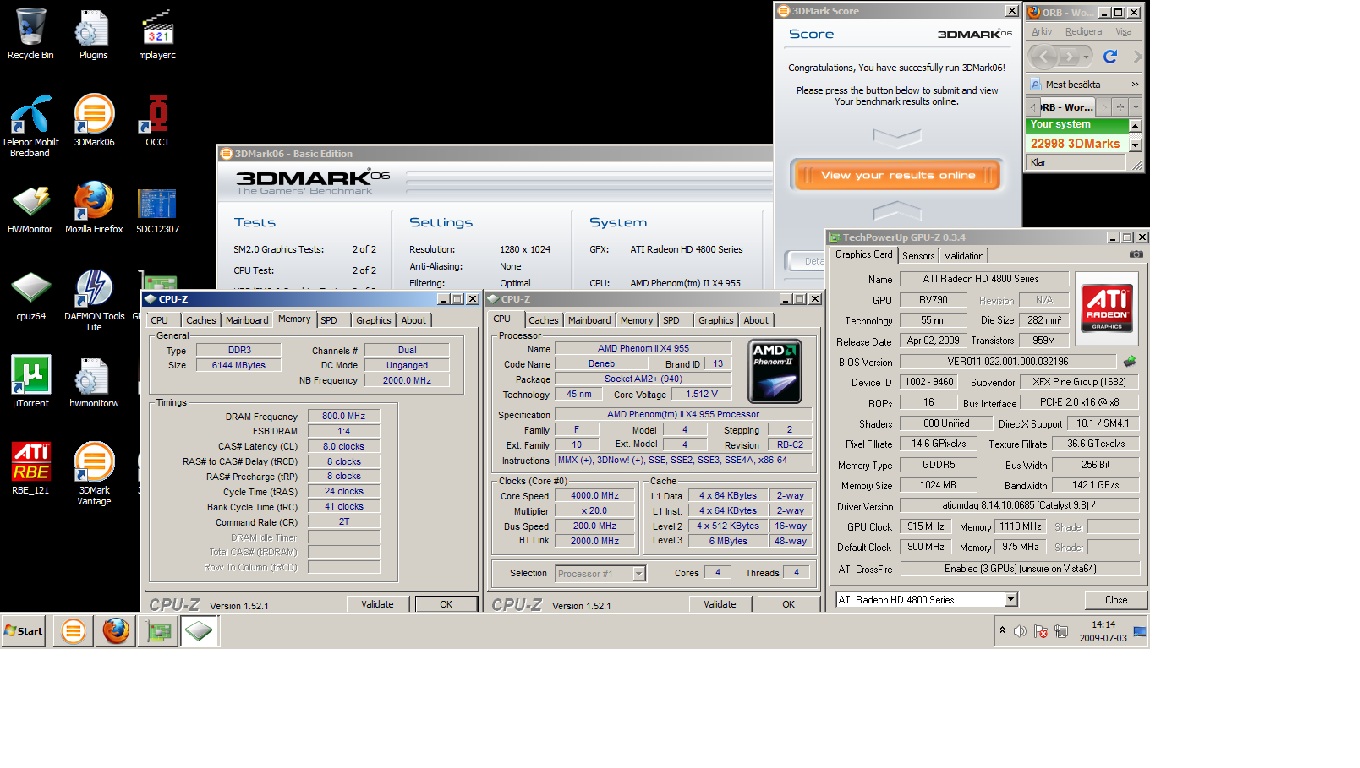Open SPD tab in right CPU-Z
1360x768 pixels.
[x=671, y=320]
